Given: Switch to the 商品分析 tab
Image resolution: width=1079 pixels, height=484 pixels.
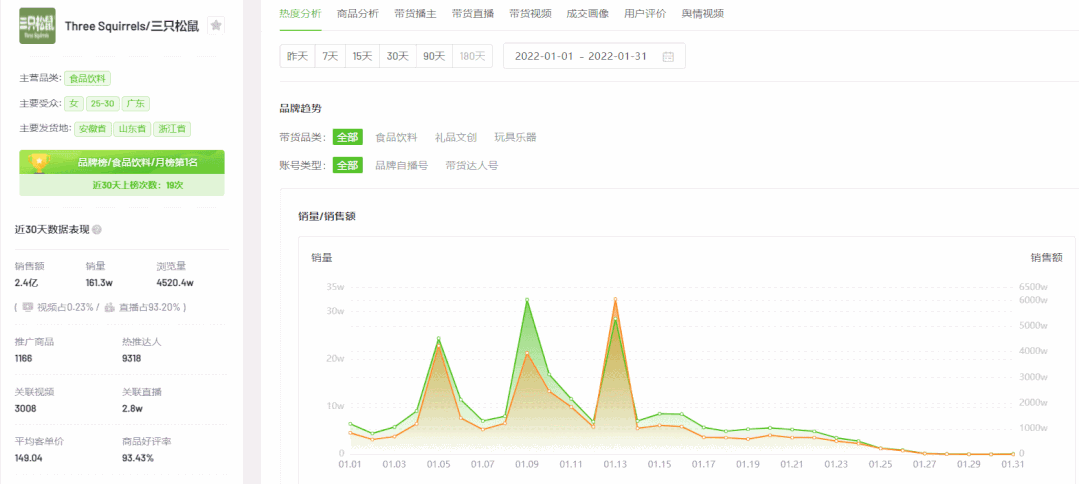Looking at the screenshot, I should click(358, 13).
